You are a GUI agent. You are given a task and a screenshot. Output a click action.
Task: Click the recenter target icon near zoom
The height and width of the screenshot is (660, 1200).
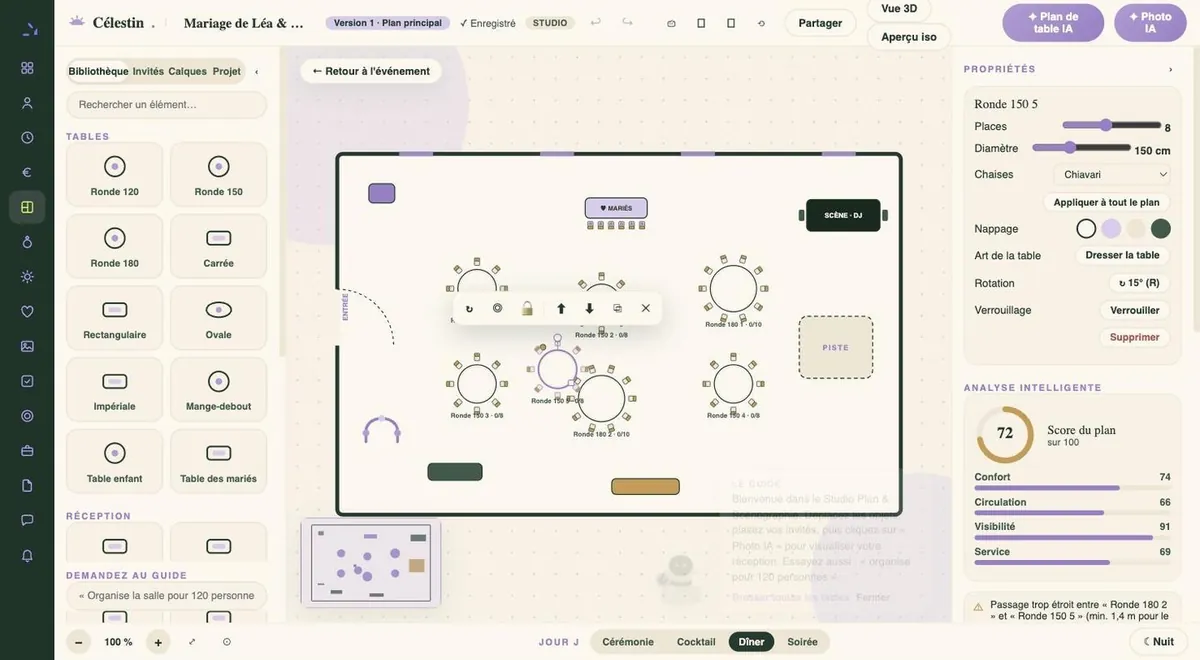(227, 642)
